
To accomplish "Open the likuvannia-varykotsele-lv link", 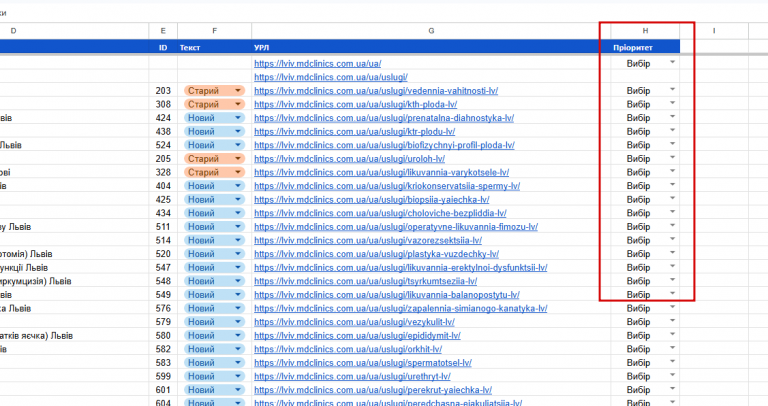I will point(382,172).
